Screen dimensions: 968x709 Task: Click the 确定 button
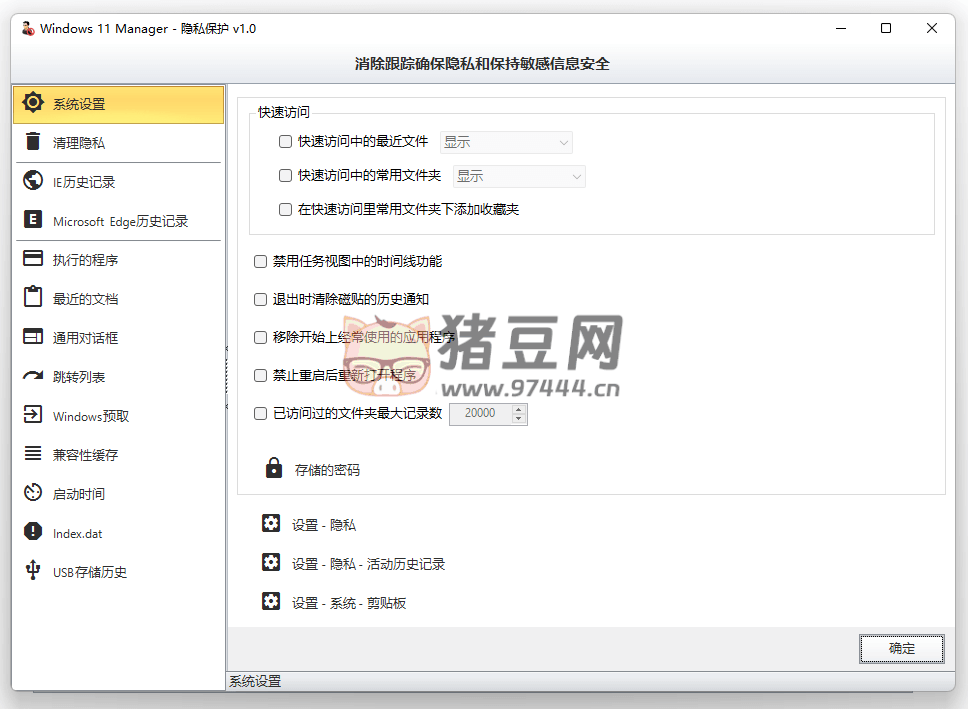[901, 648]
